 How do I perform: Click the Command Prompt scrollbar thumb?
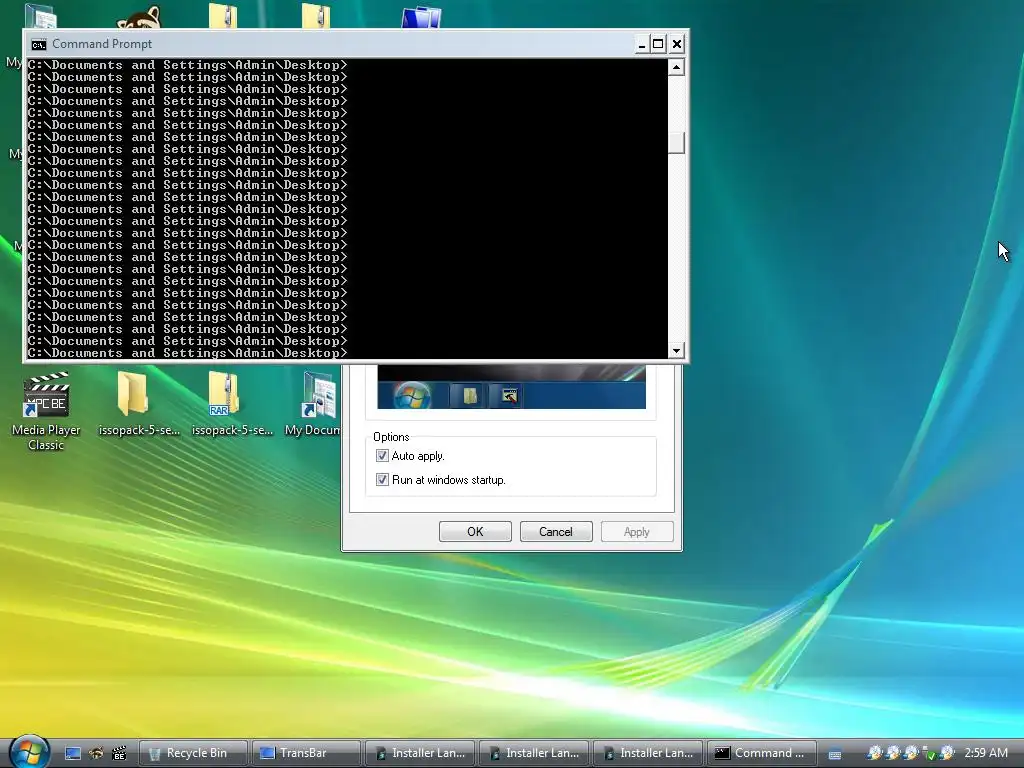click(676, 142)
